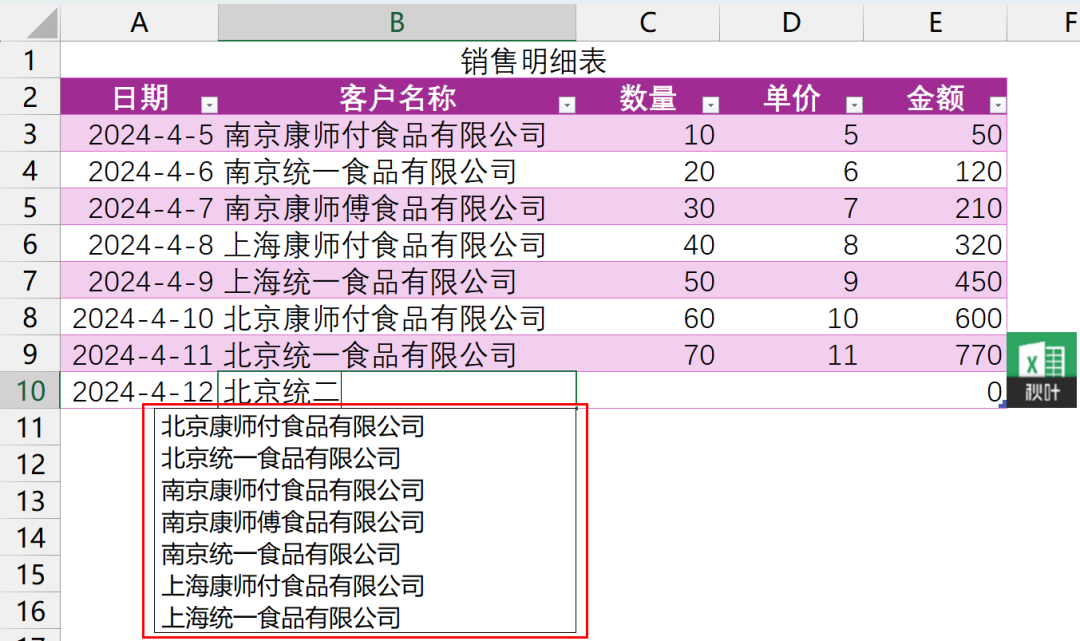Click the select-all corner triangle
This screenshot has height=641, width=1080.
[x=43, y=23]
